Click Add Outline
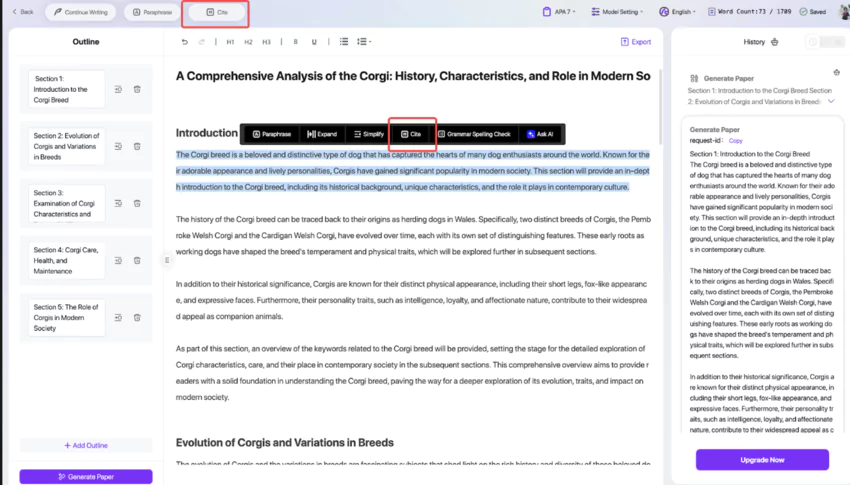Viewport: 850px width, 485px height. [86, 445]
